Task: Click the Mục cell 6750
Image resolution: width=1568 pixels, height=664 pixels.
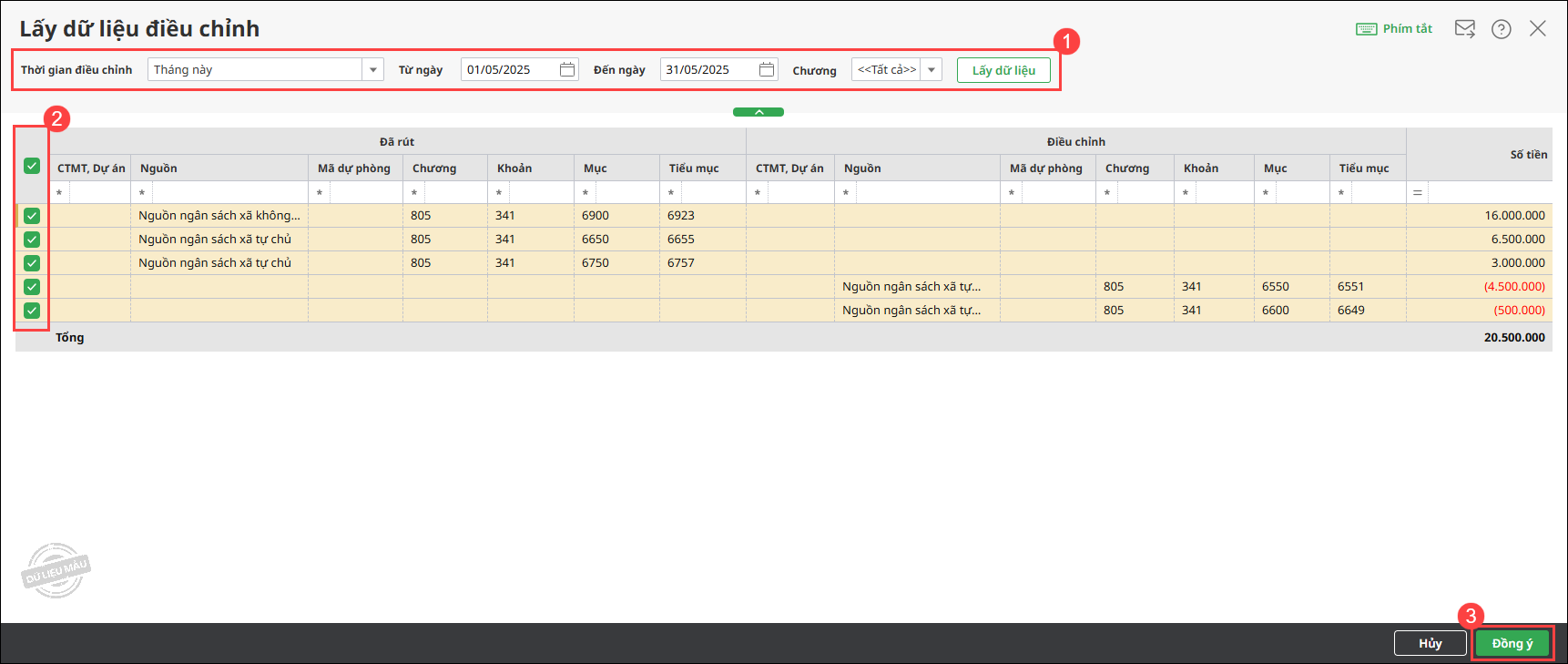Action: tap(616, 263)
